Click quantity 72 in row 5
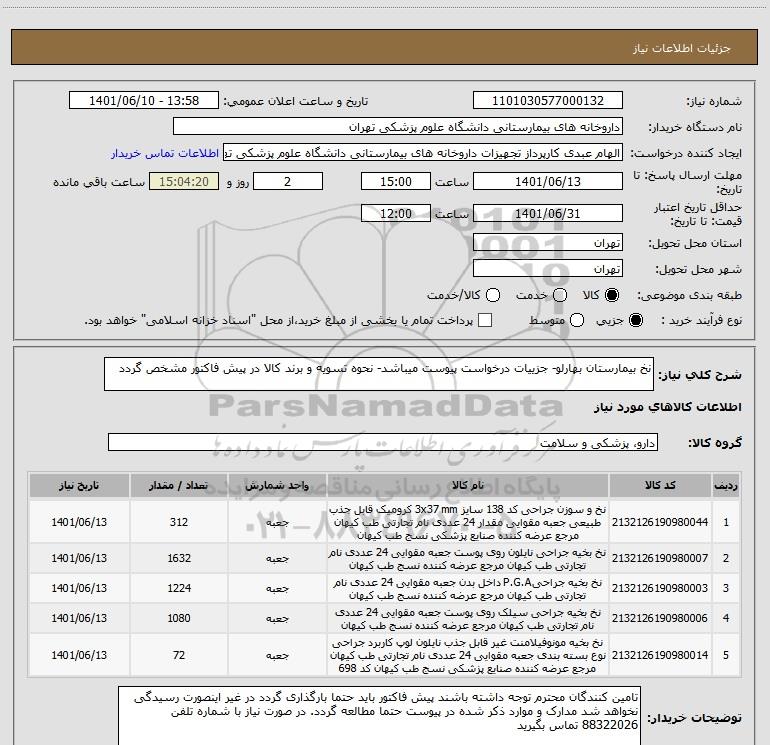 179,655
